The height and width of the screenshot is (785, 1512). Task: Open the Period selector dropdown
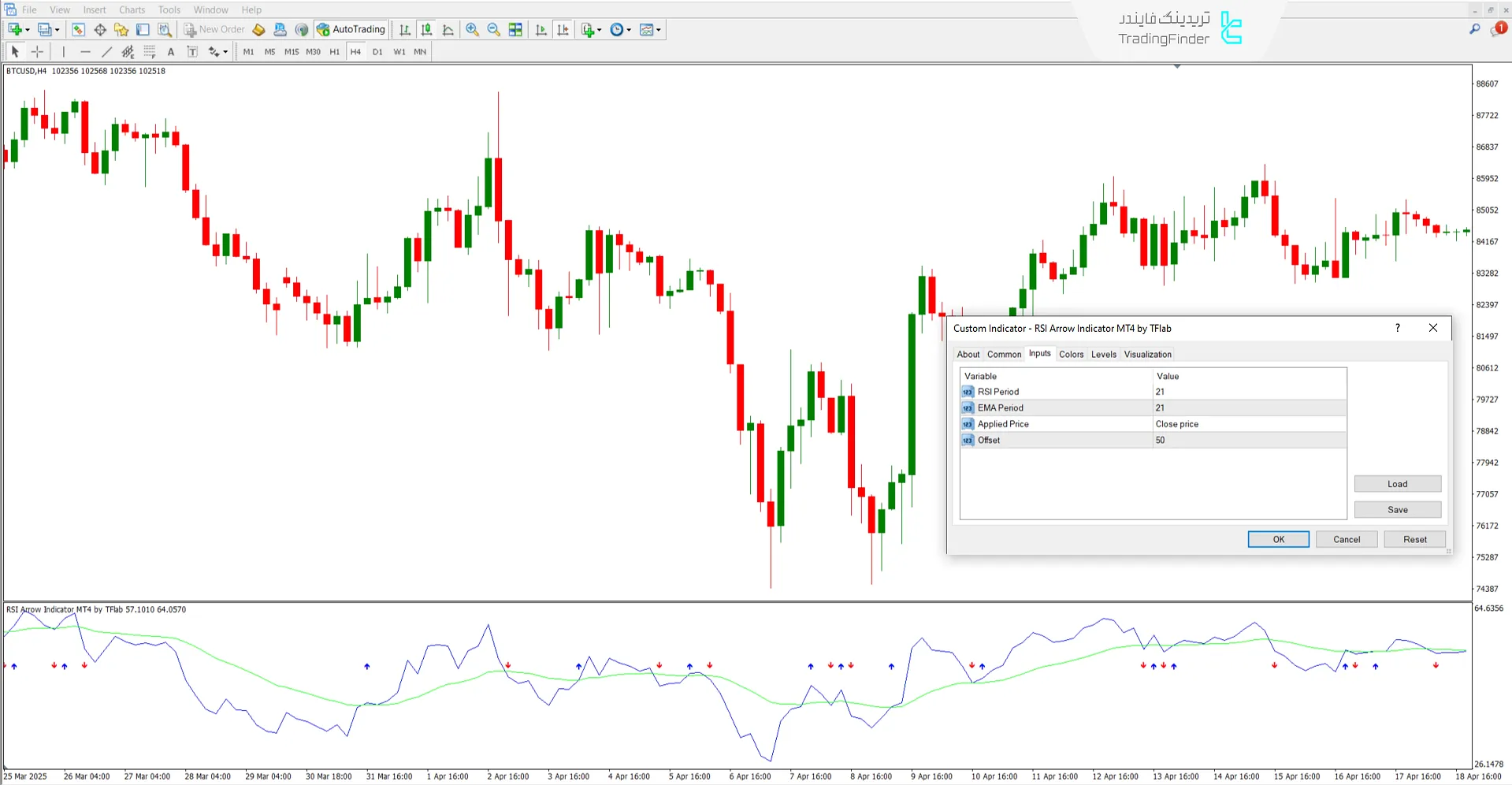[x=619, y=29]
